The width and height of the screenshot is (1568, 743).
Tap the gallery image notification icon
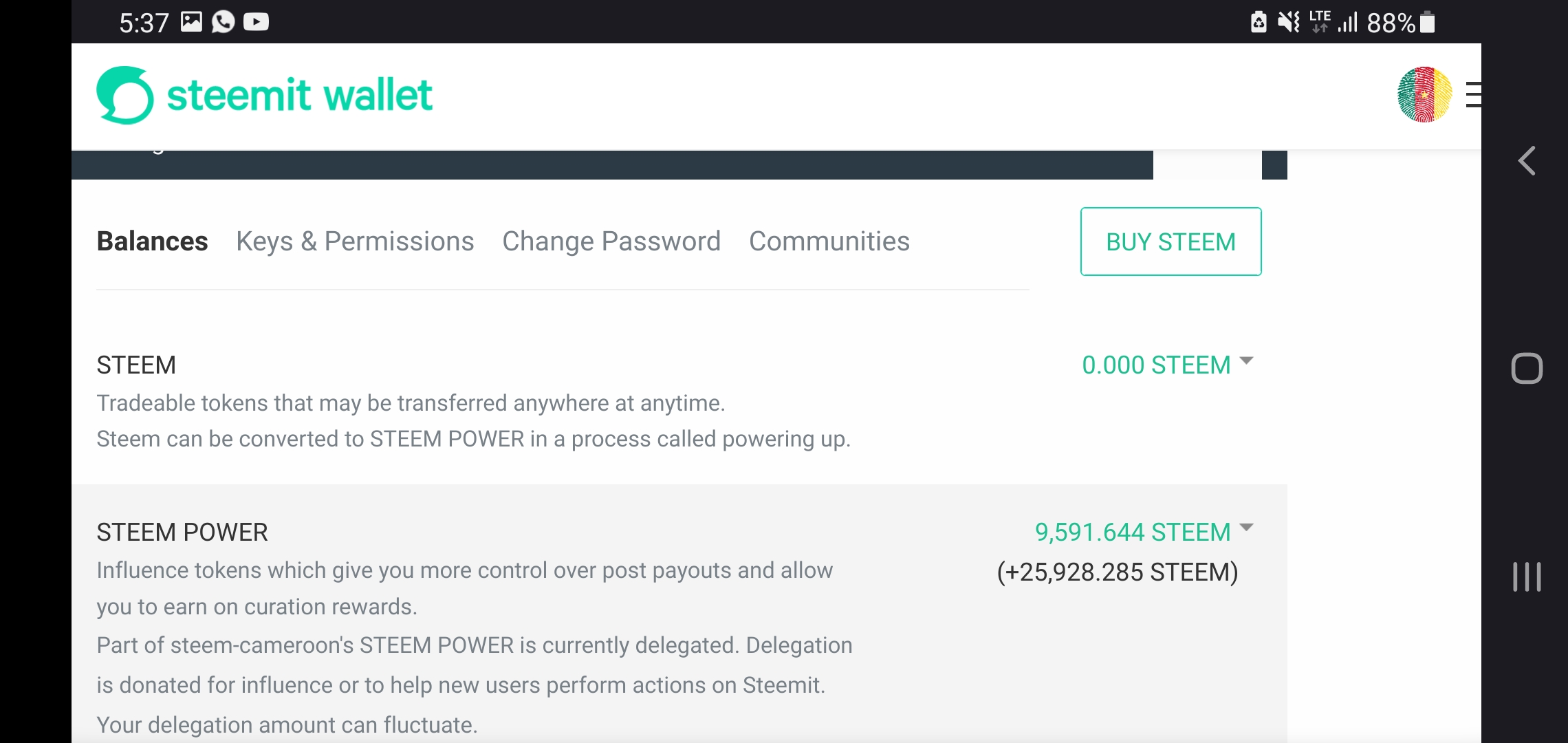(191, 22)
